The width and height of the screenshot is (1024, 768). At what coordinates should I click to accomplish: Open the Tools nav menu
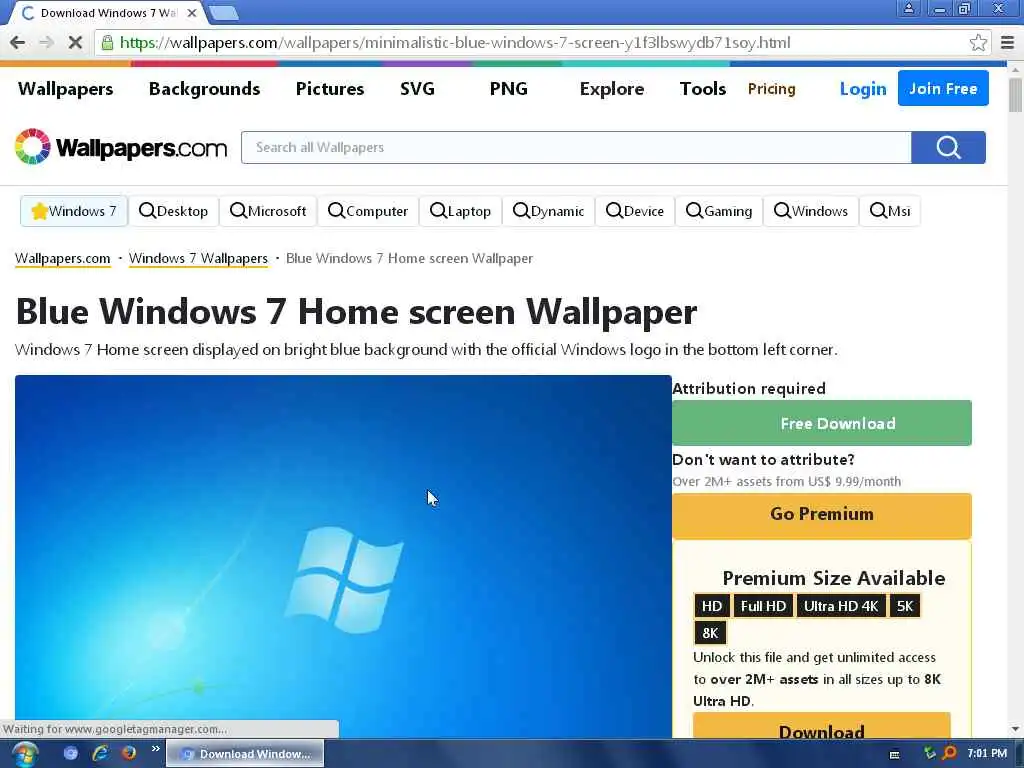(703, 89)
